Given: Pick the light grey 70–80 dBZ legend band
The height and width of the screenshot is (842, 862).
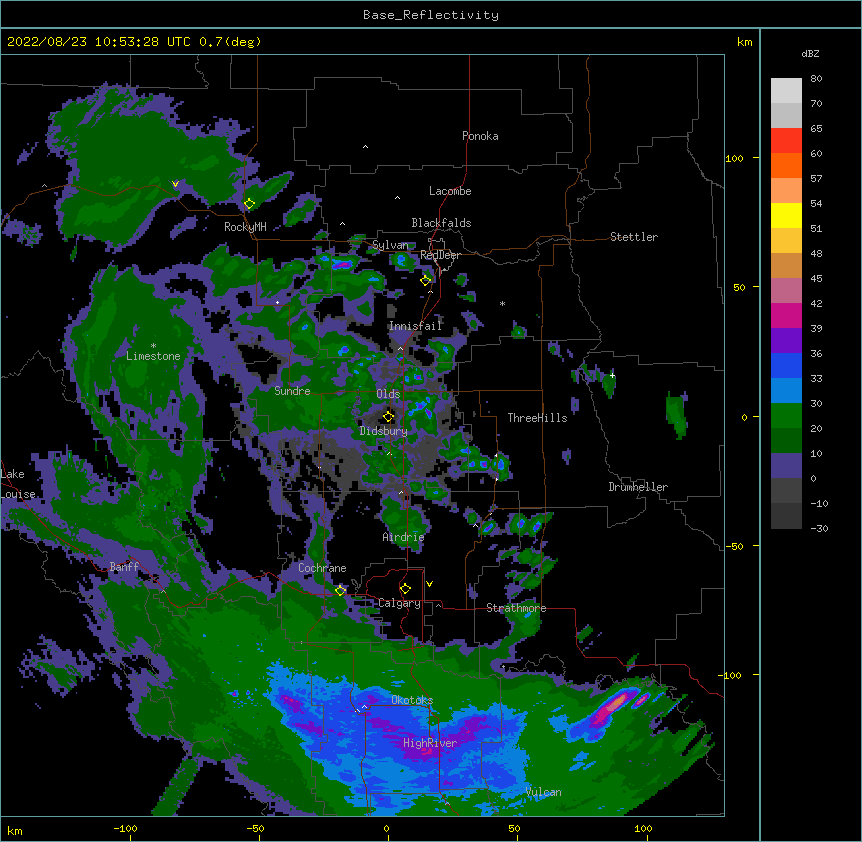Looking at the screenshot, I should tap(786, 91).
